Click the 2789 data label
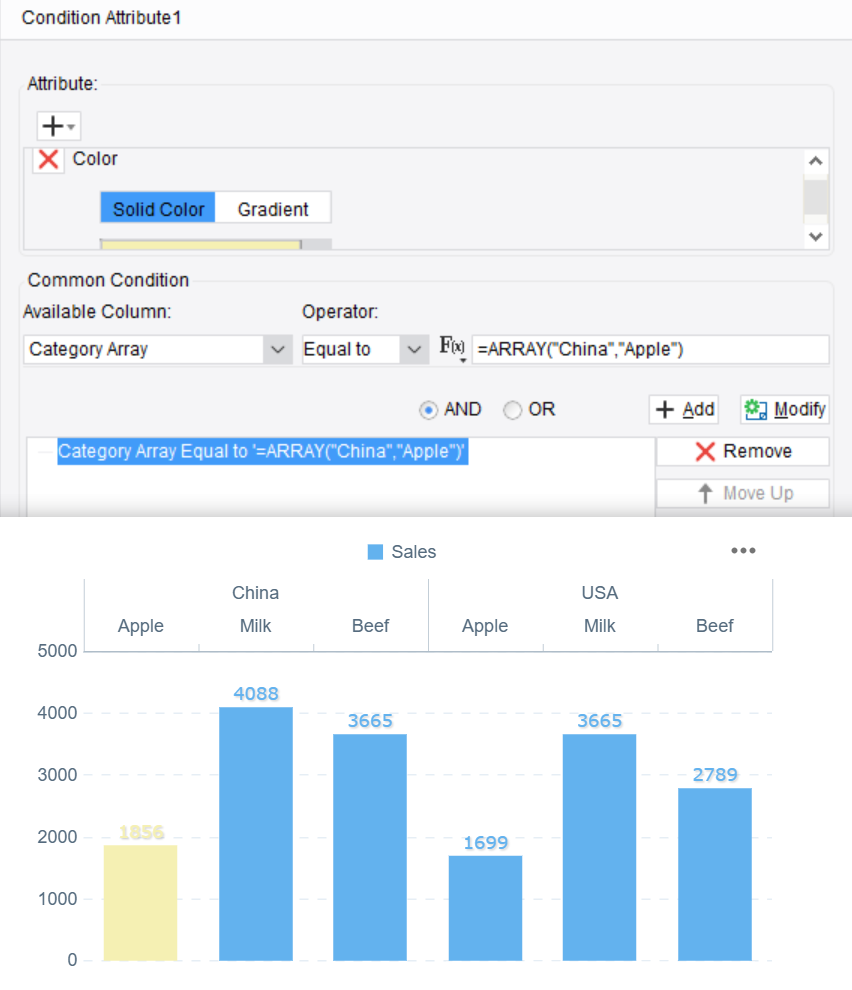Screen dimensions: 852x990 (715, 774)
